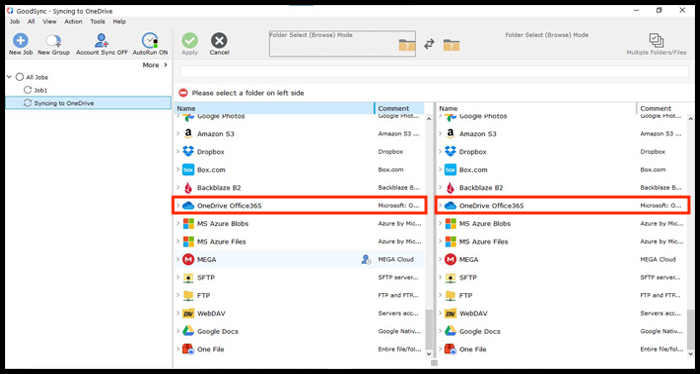Image resolution: width=700 pixels, height=374 pixels.
Task: Click right pane Comment column header
Action: tap(661, 108)
